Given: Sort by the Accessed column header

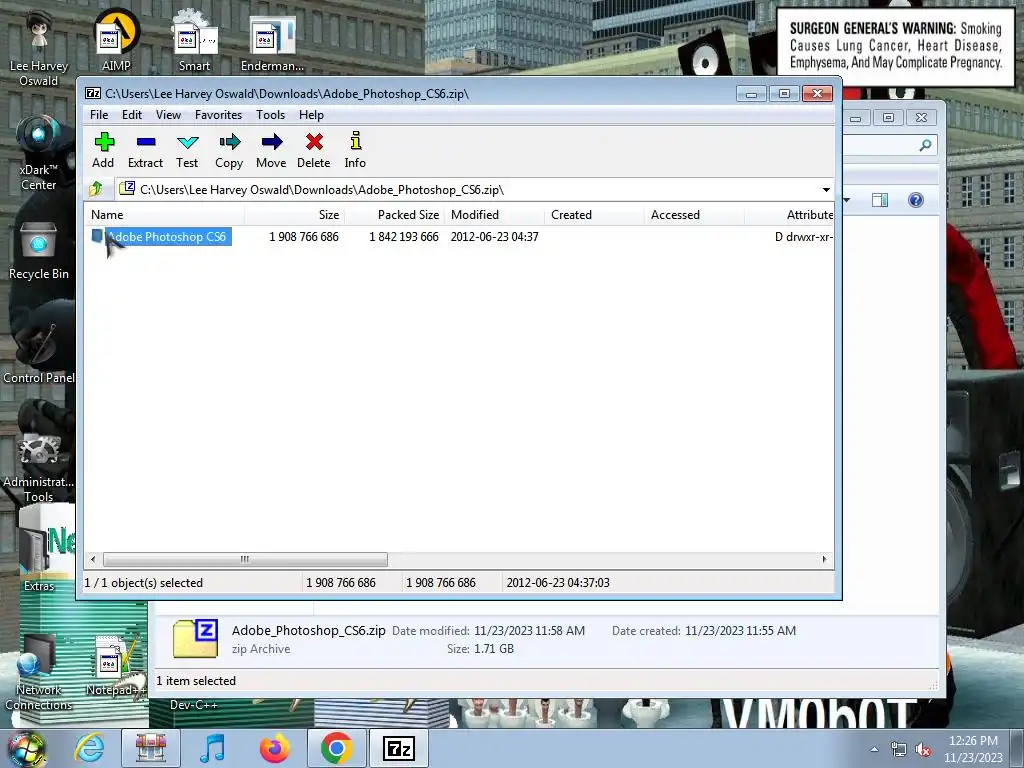Looking at the screenshot, I should [694, 215].
